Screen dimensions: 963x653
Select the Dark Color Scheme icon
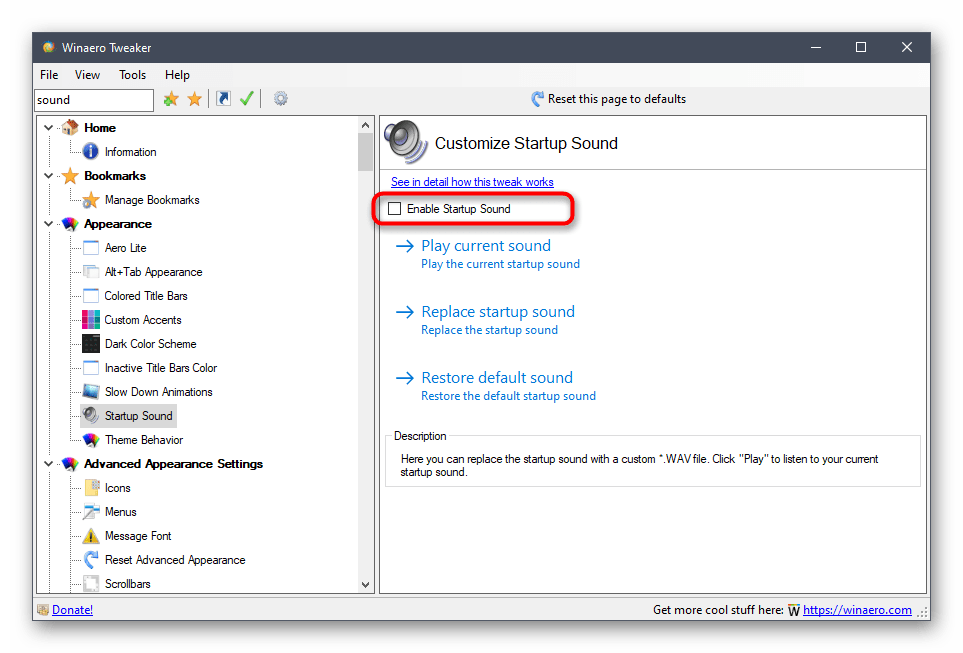tap(91, 343)
